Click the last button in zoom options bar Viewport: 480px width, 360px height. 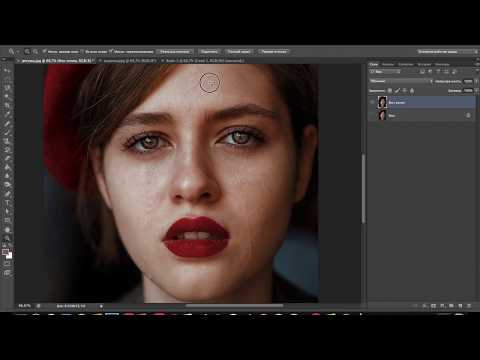274,52
